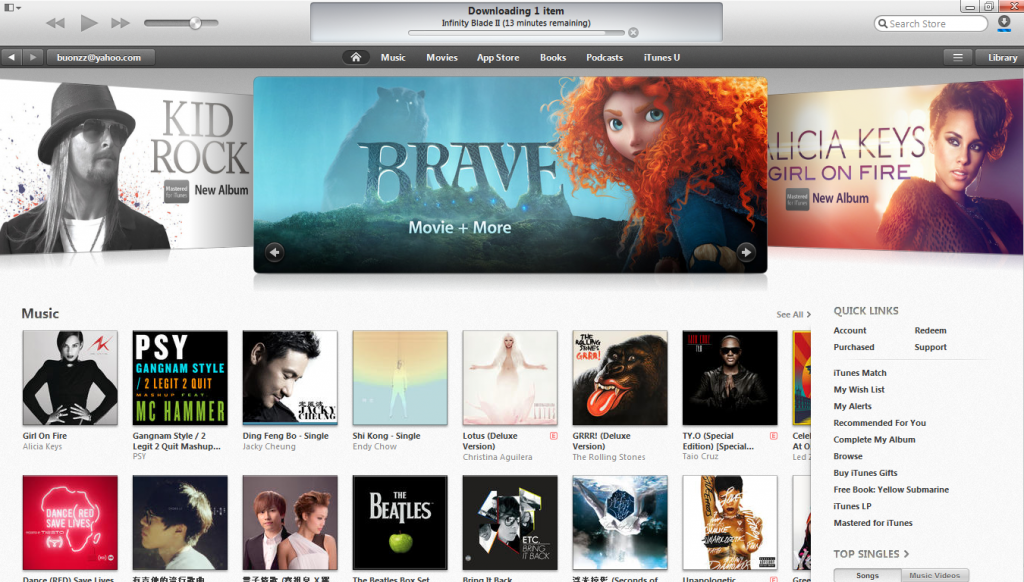Screen dimensions: 1024x582
Task: Switch Top Singles to Music Videos
Action: point(935,575)
